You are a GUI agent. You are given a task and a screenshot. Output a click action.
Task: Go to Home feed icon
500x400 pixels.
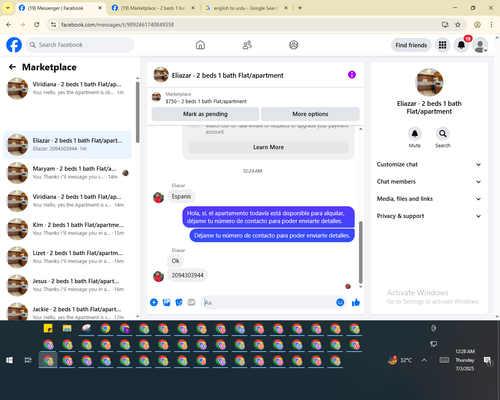pyautogui.click(x=200, y=45)
